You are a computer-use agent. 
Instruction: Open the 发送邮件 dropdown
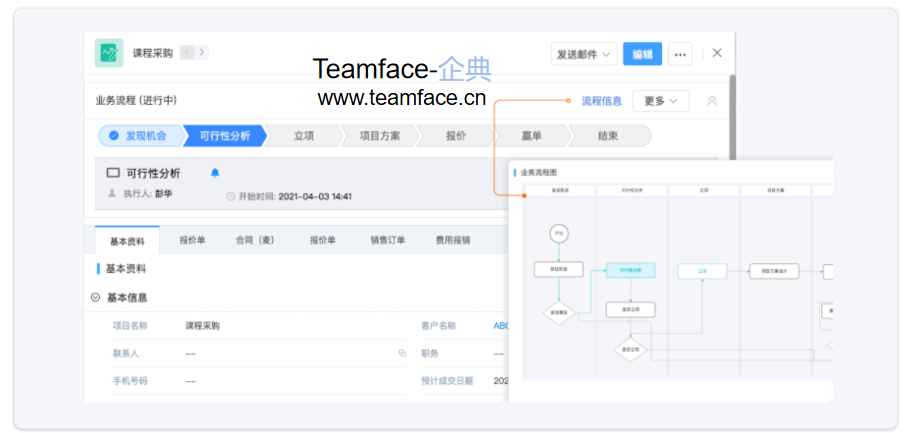(583, 54)
